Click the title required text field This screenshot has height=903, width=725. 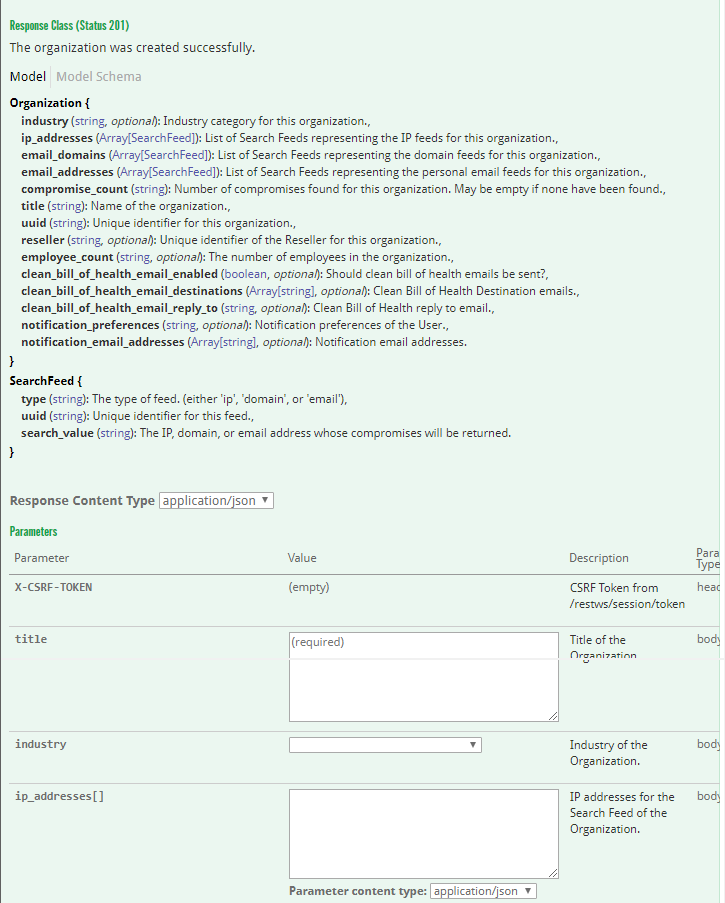point(423,643)
